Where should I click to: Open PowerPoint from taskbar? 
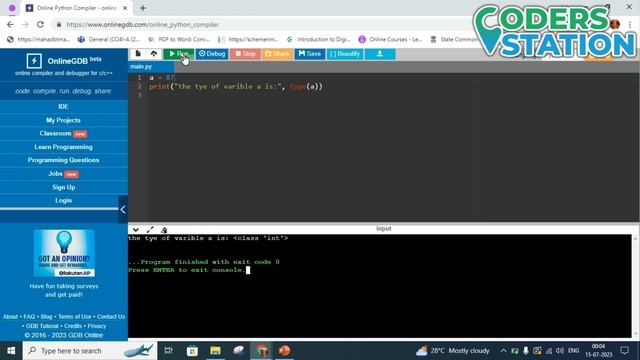284,351
